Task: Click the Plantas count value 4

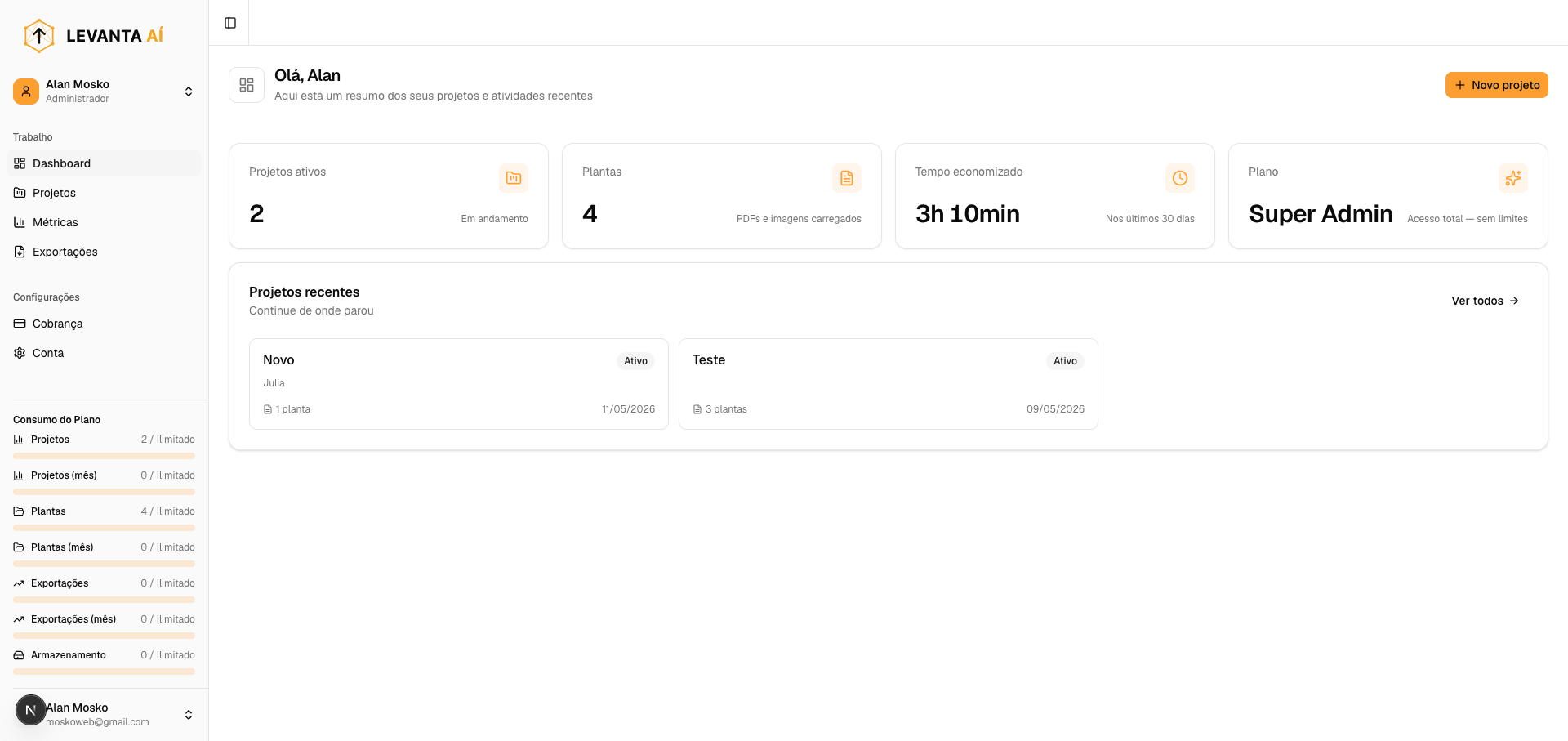Action: click(590, 214)
